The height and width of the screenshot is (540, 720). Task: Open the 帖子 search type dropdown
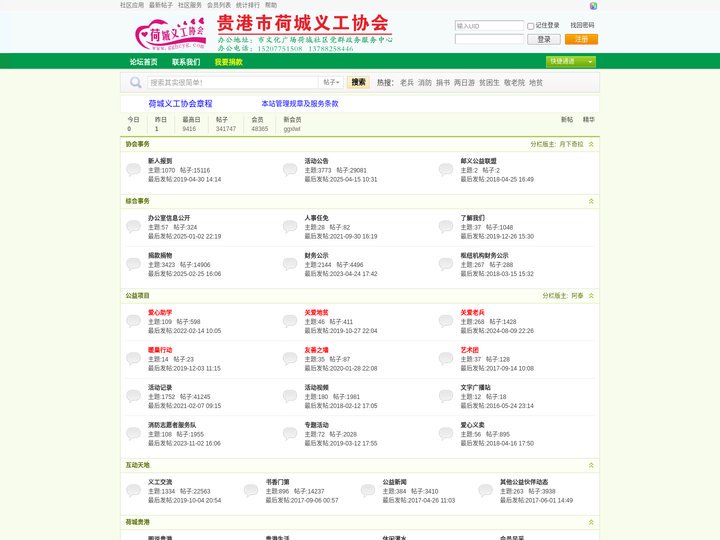331,82
